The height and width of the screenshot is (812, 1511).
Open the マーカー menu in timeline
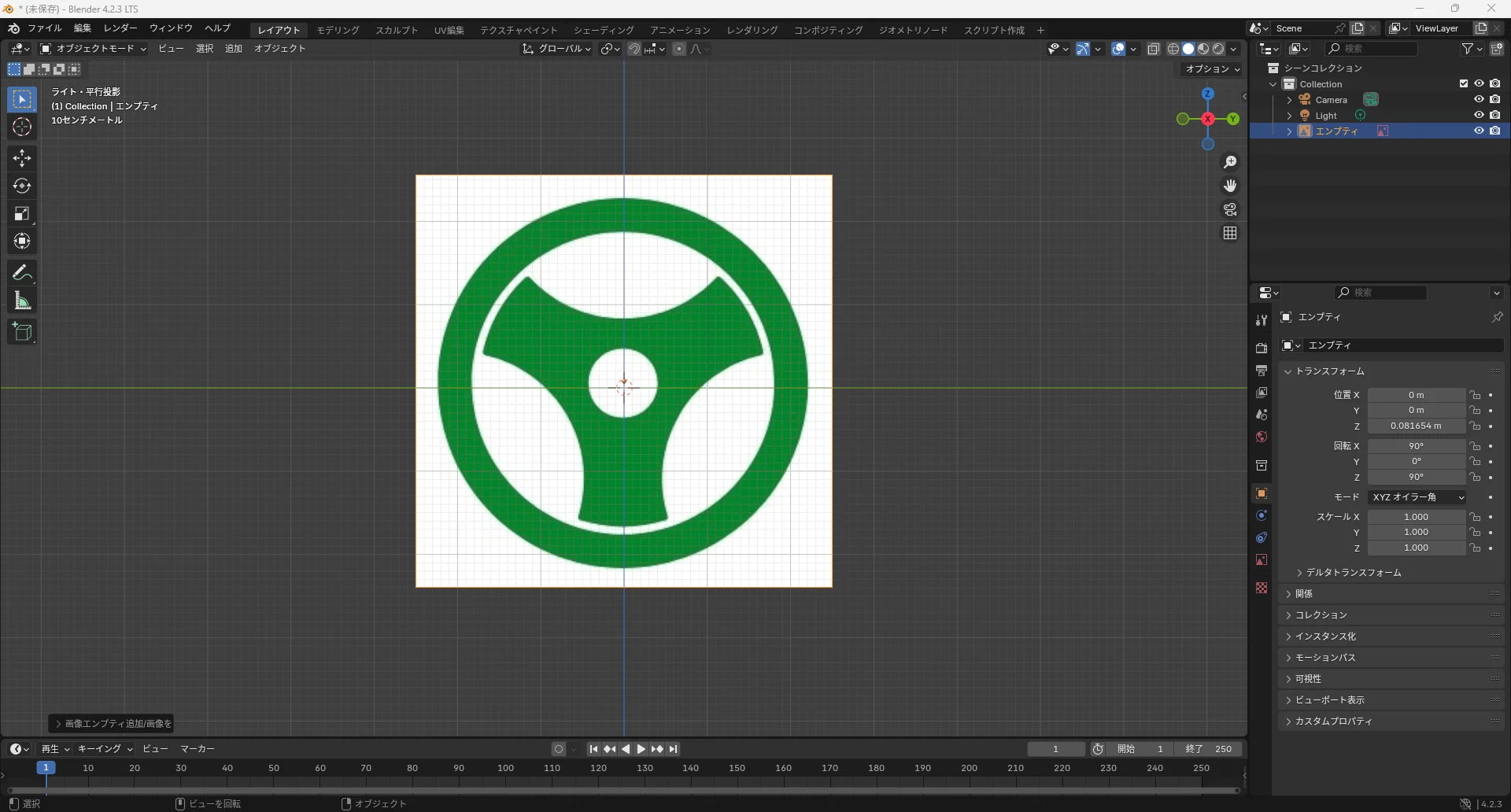[198, 749]
